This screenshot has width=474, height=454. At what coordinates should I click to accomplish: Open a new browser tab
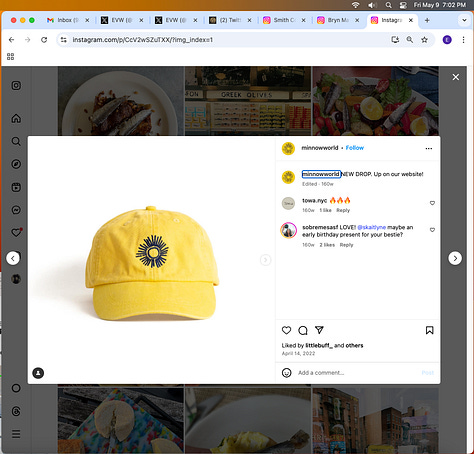[427, 20]
